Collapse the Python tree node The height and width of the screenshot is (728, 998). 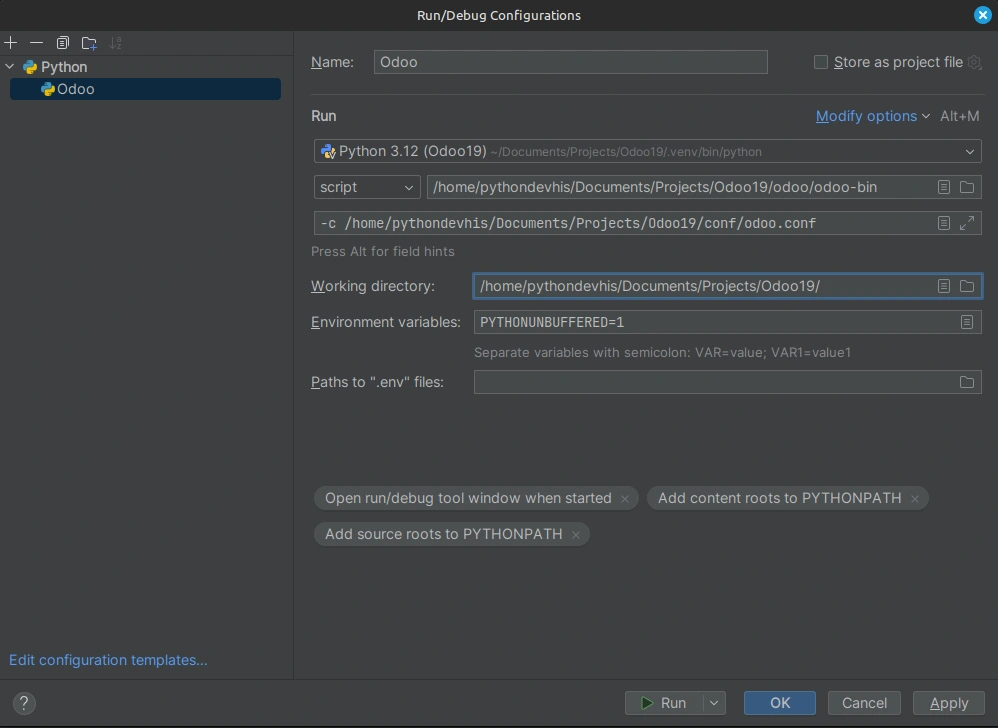(11, 67)
